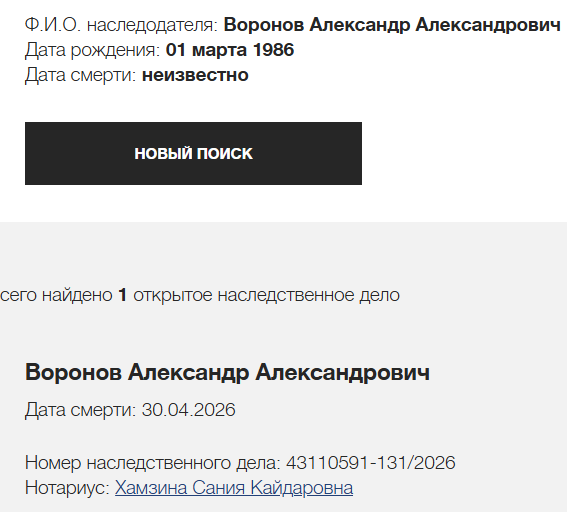Click the Дата рождения label

[93, 50]
